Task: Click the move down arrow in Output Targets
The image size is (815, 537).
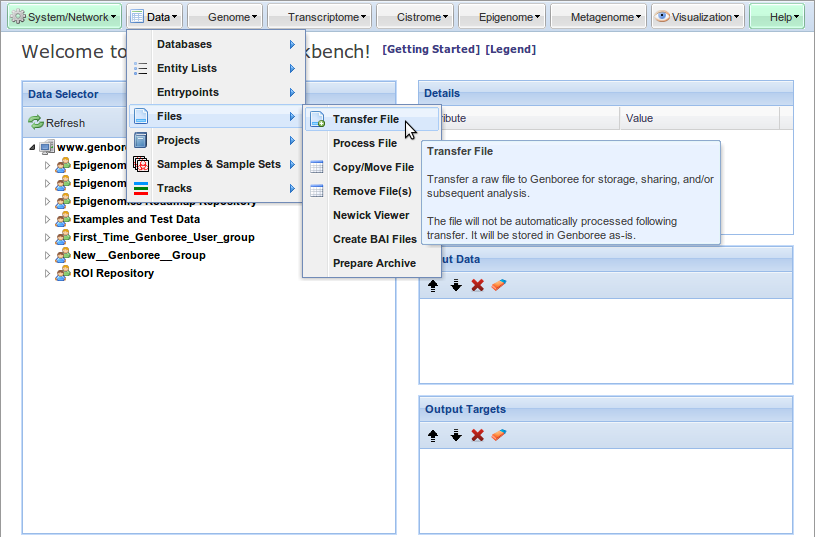Action: click(x=456, y=435)
